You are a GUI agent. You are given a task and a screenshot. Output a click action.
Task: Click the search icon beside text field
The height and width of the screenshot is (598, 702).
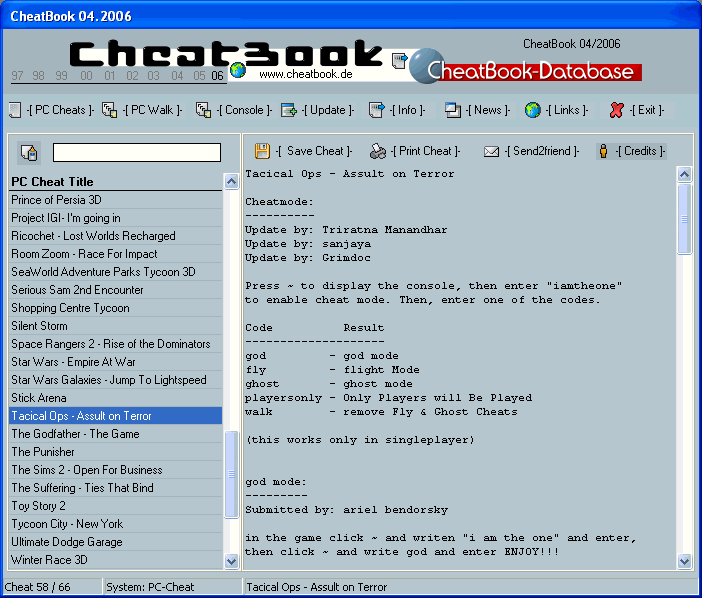(x=29, y=152)
